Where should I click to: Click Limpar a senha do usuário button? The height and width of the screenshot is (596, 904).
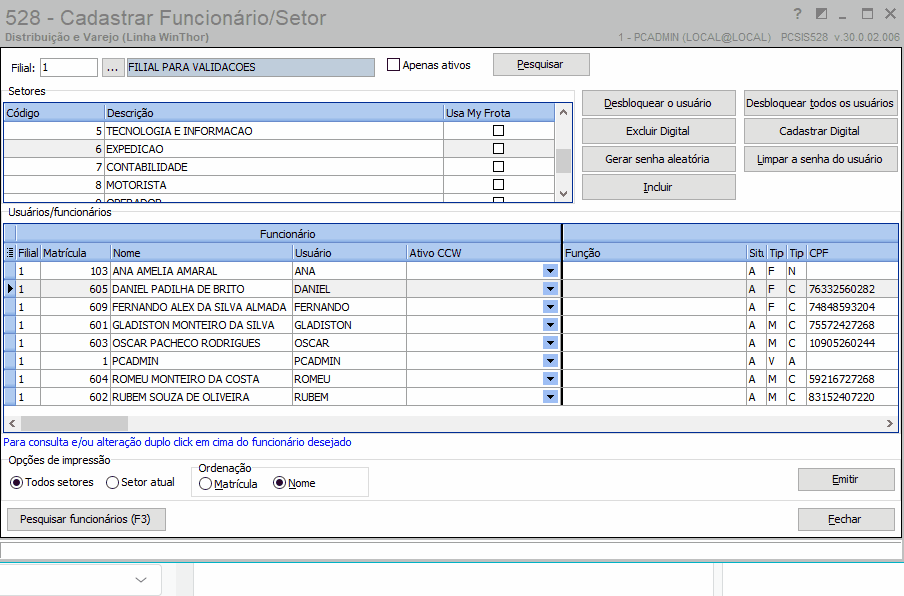[x=820, y=159]
